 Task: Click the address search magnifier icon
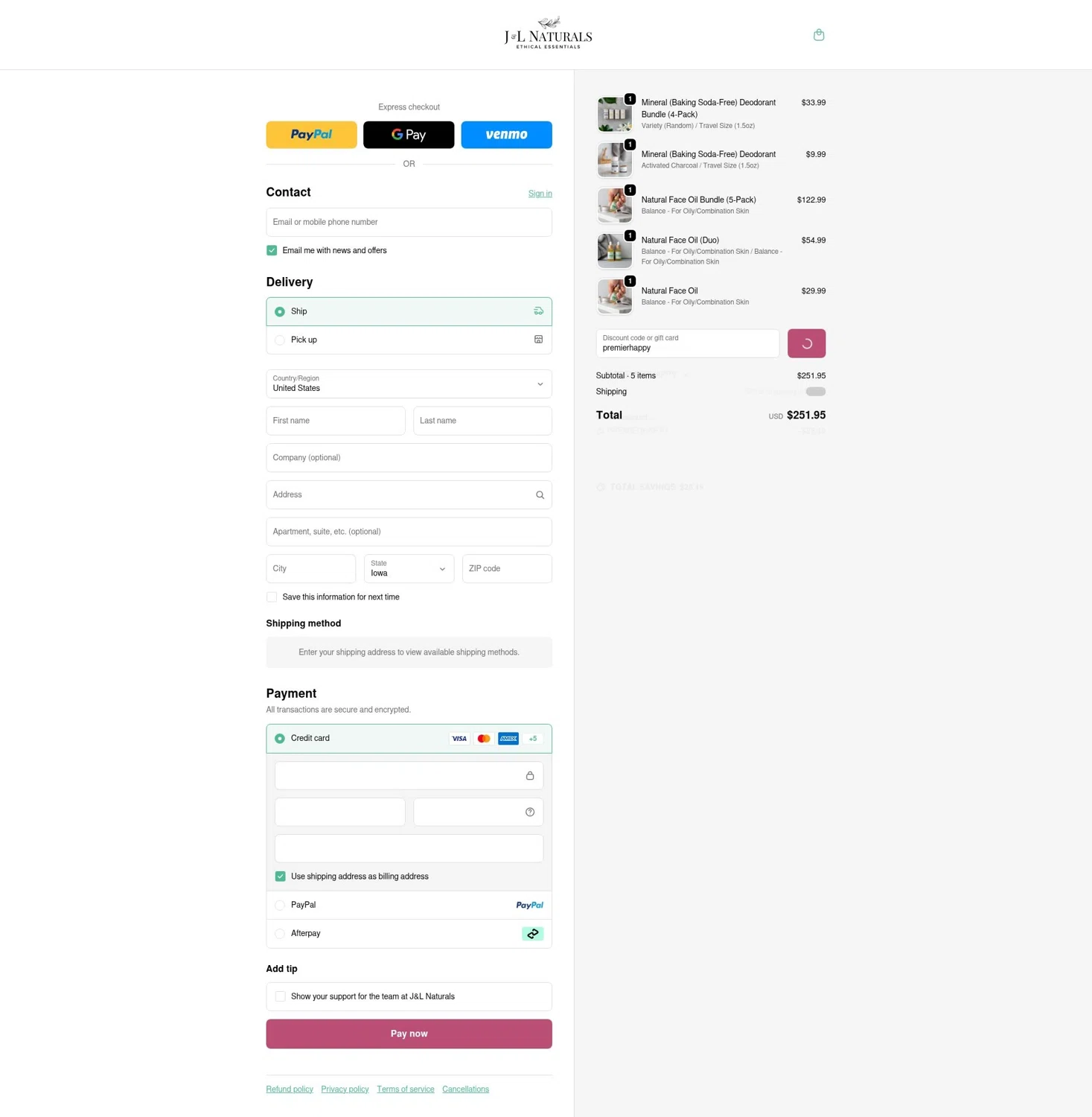540,495
